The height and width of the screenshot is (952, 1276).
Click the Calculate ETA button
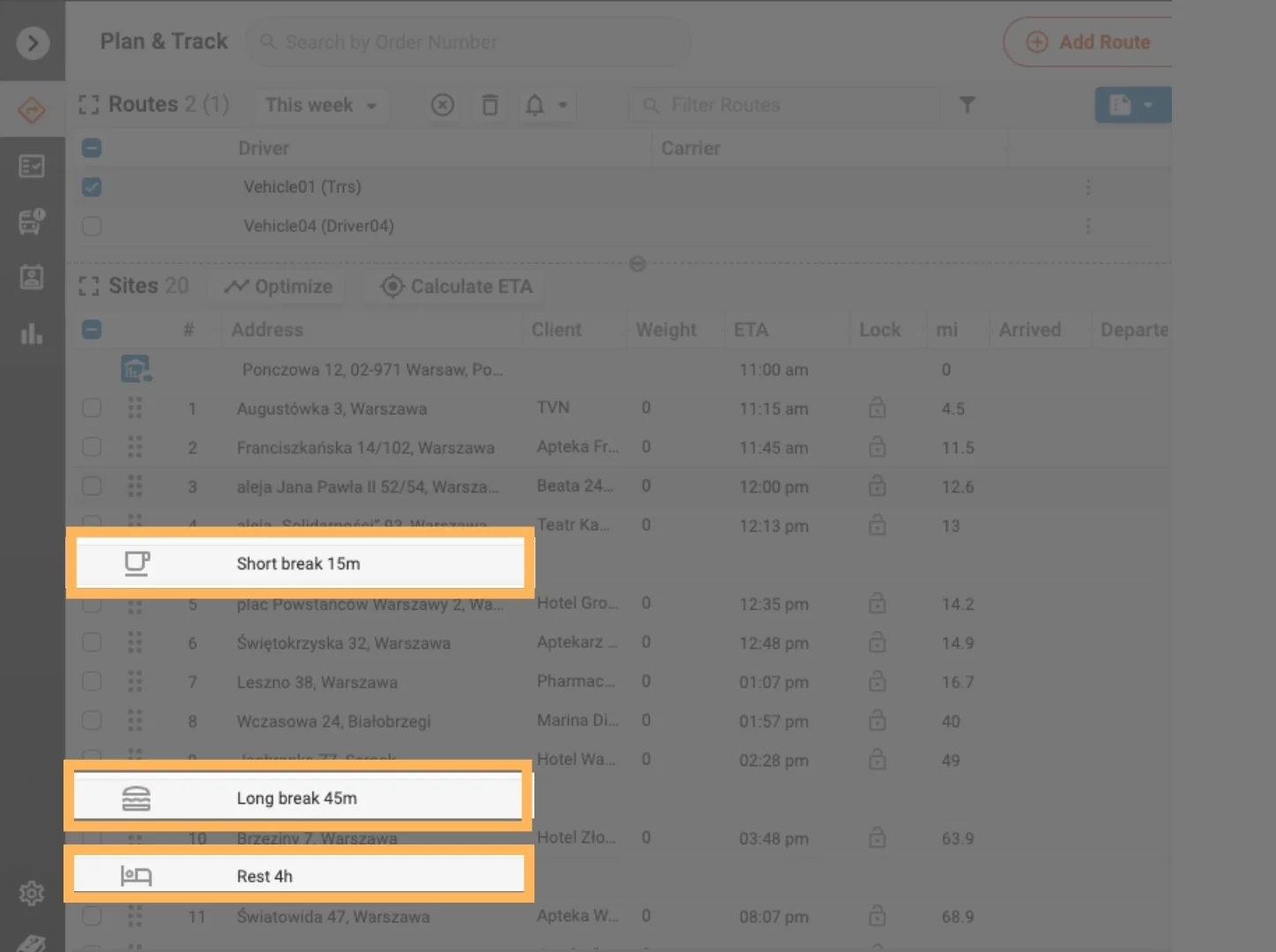[x=456, y=286]
